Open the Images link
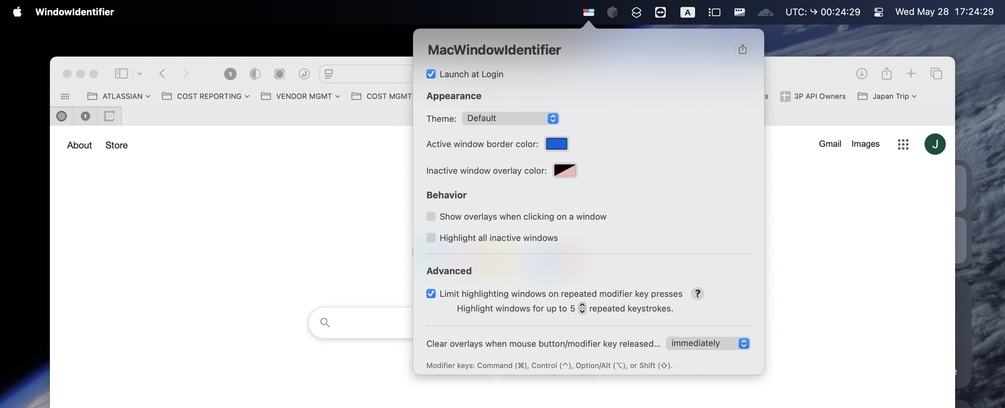Image resolution: width=1005 pixels, height=408 pixels. tap(865, 144)
